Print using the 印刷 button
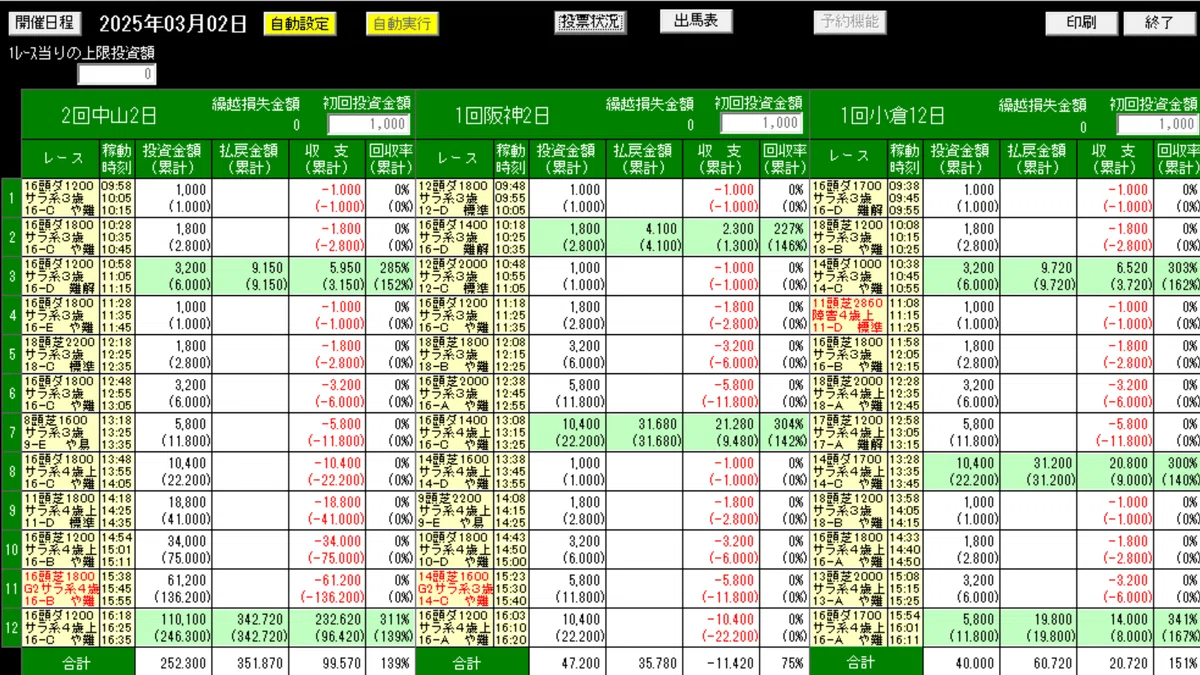 click(x=1080, y=23)
